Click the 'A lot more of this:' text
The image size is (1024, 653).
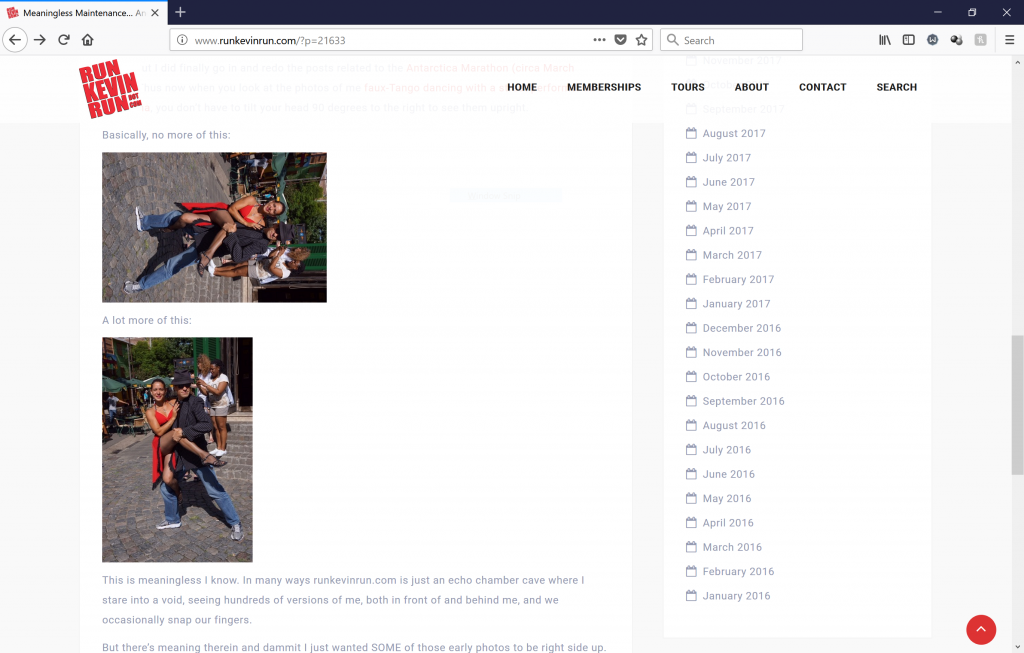[x=147, y=320]
